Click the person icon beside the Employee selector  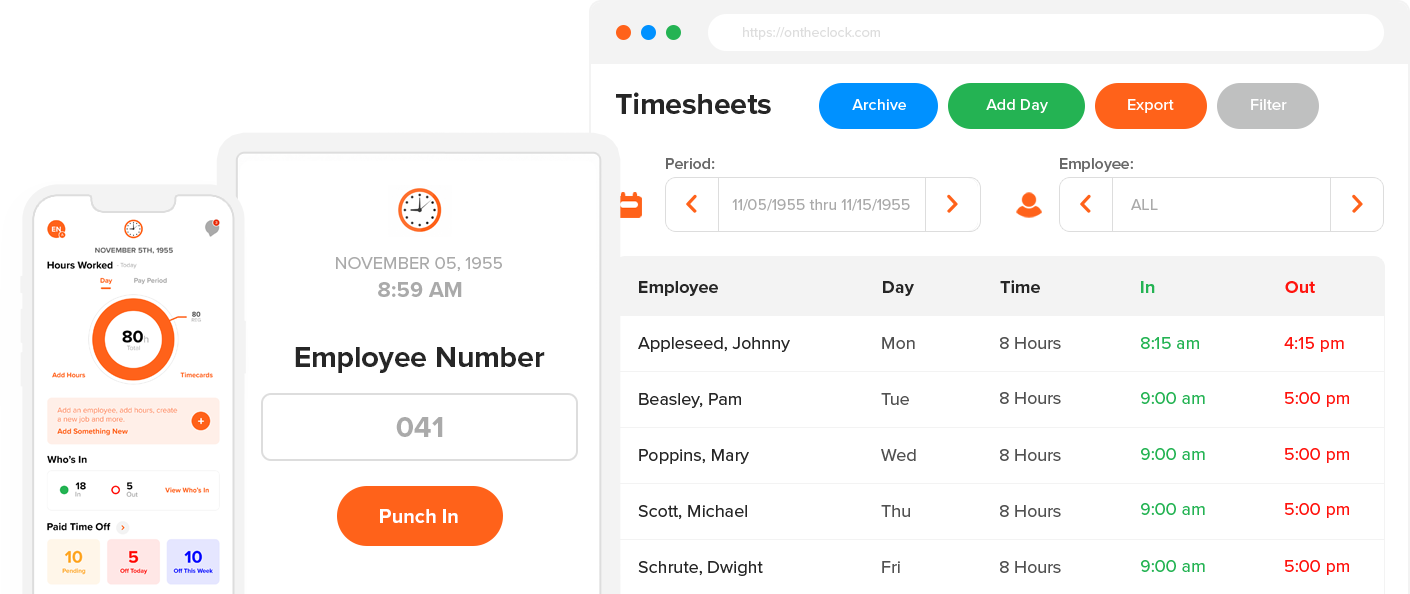[x=1027, y=204]
